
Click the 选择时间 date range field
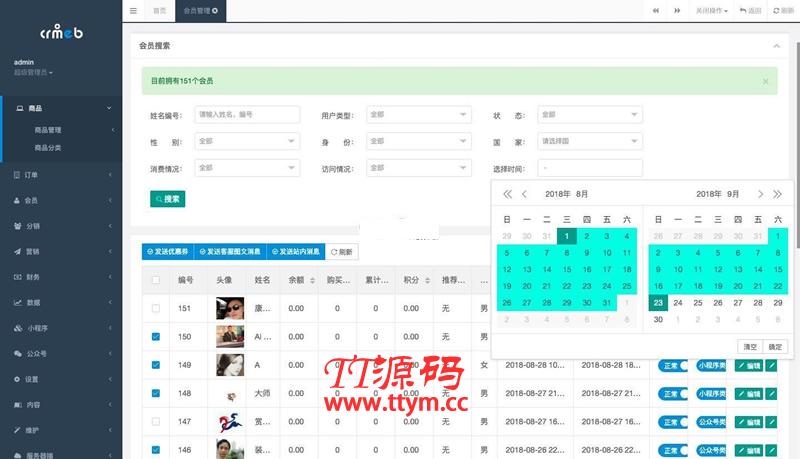590,168
